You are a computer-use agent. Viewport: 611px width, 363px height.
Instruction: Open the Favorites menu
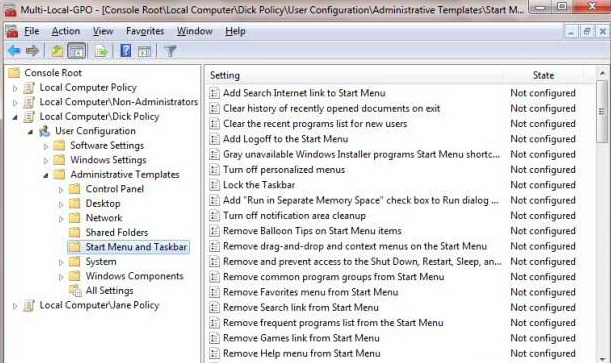pos(145,31)
